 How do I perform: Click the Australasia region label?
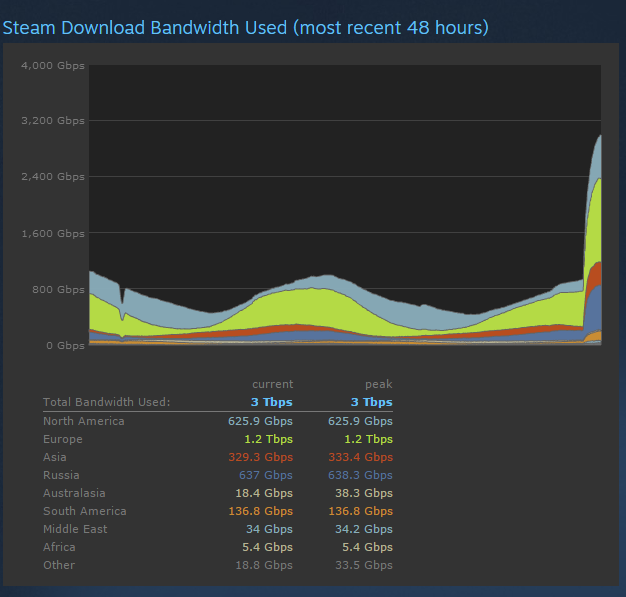pos(74,493)
